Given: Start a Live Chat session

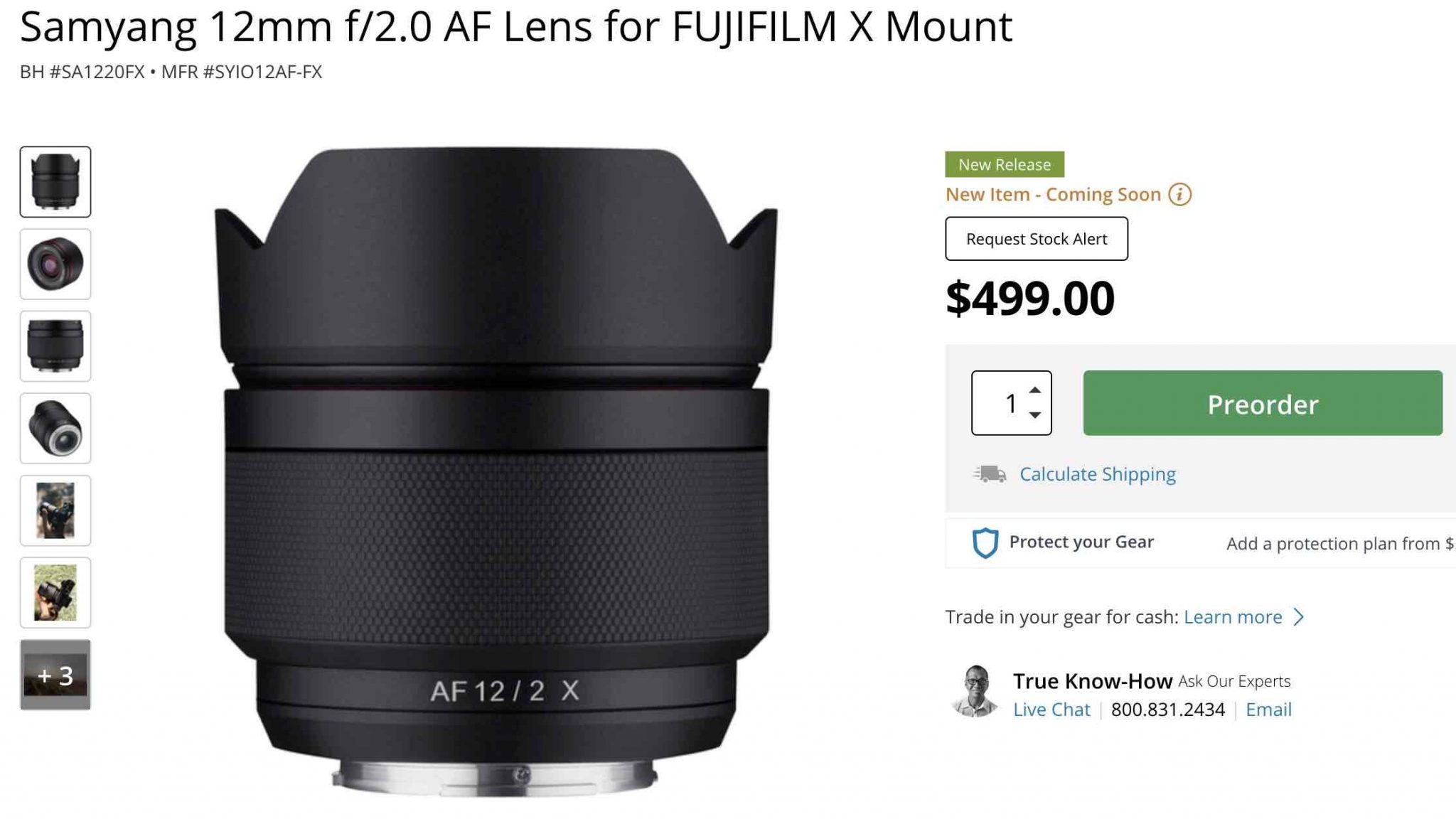Looking at the screenshot, I should pyautogui.click(x=1051, y=709).
